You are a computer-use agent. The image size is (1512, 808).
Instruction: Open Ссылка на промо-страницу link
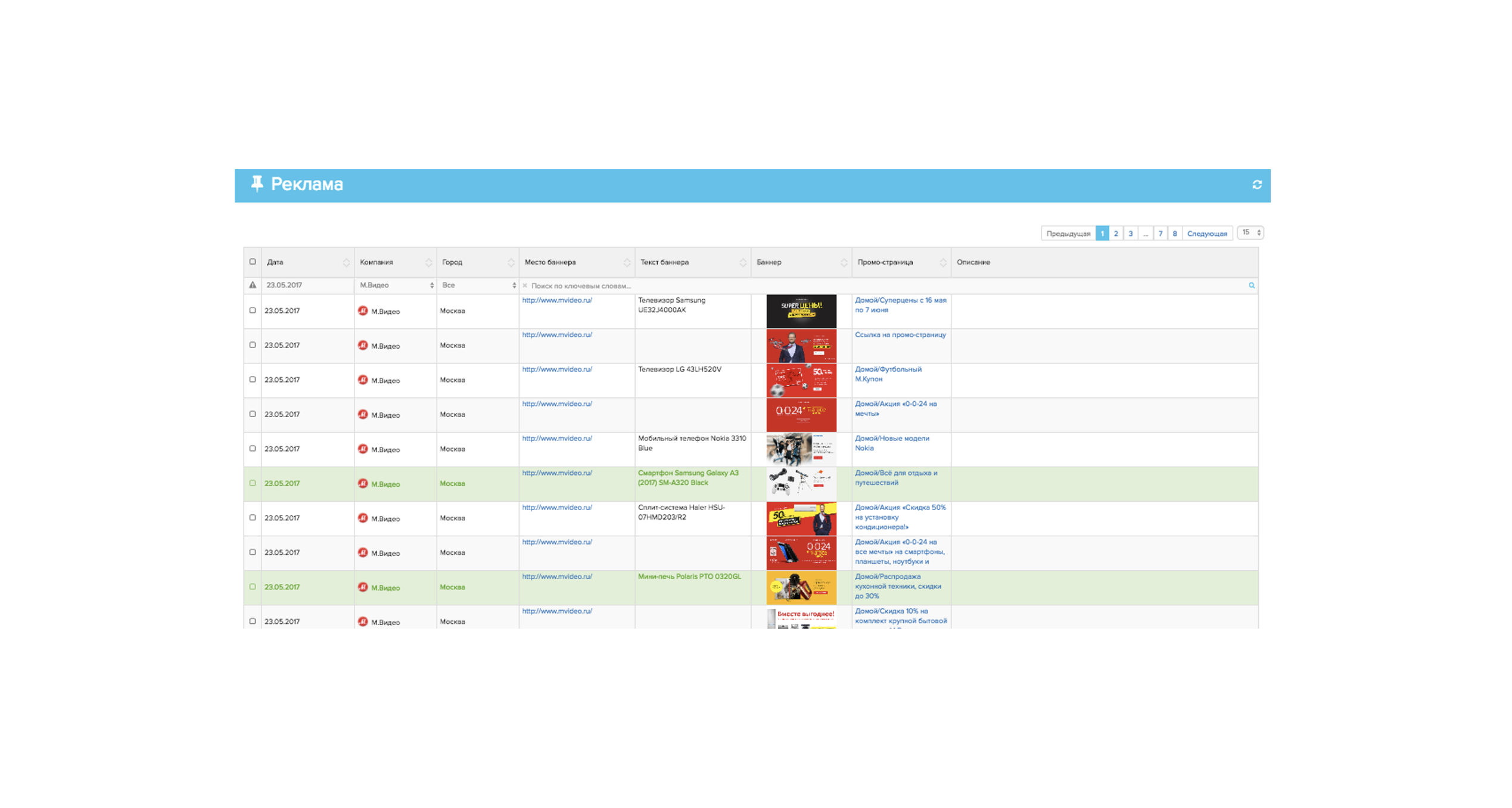pos(900,335)
